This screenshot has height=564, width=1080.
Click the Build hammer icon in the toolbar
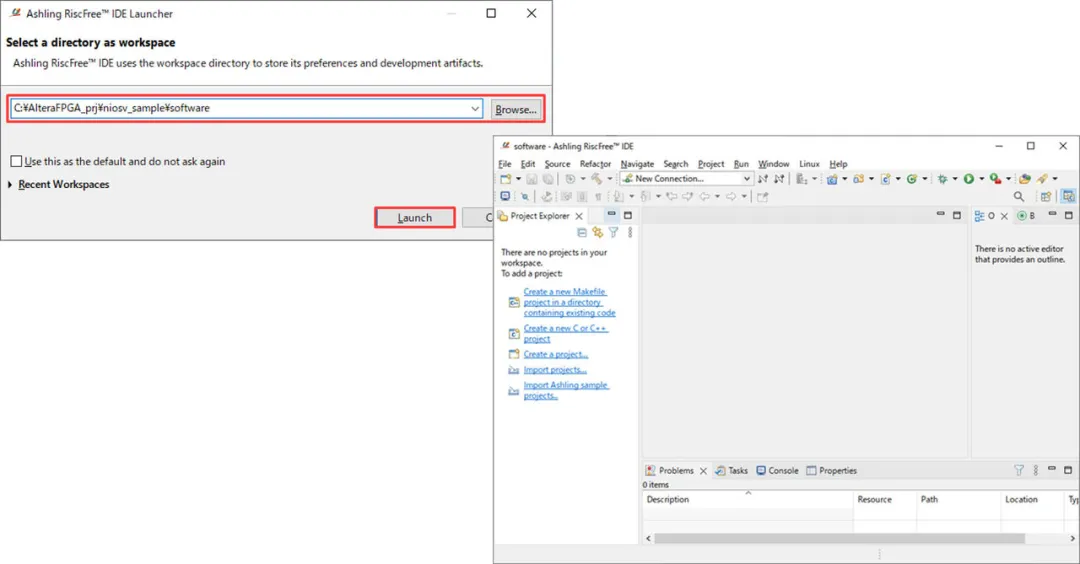pos(596,179)
